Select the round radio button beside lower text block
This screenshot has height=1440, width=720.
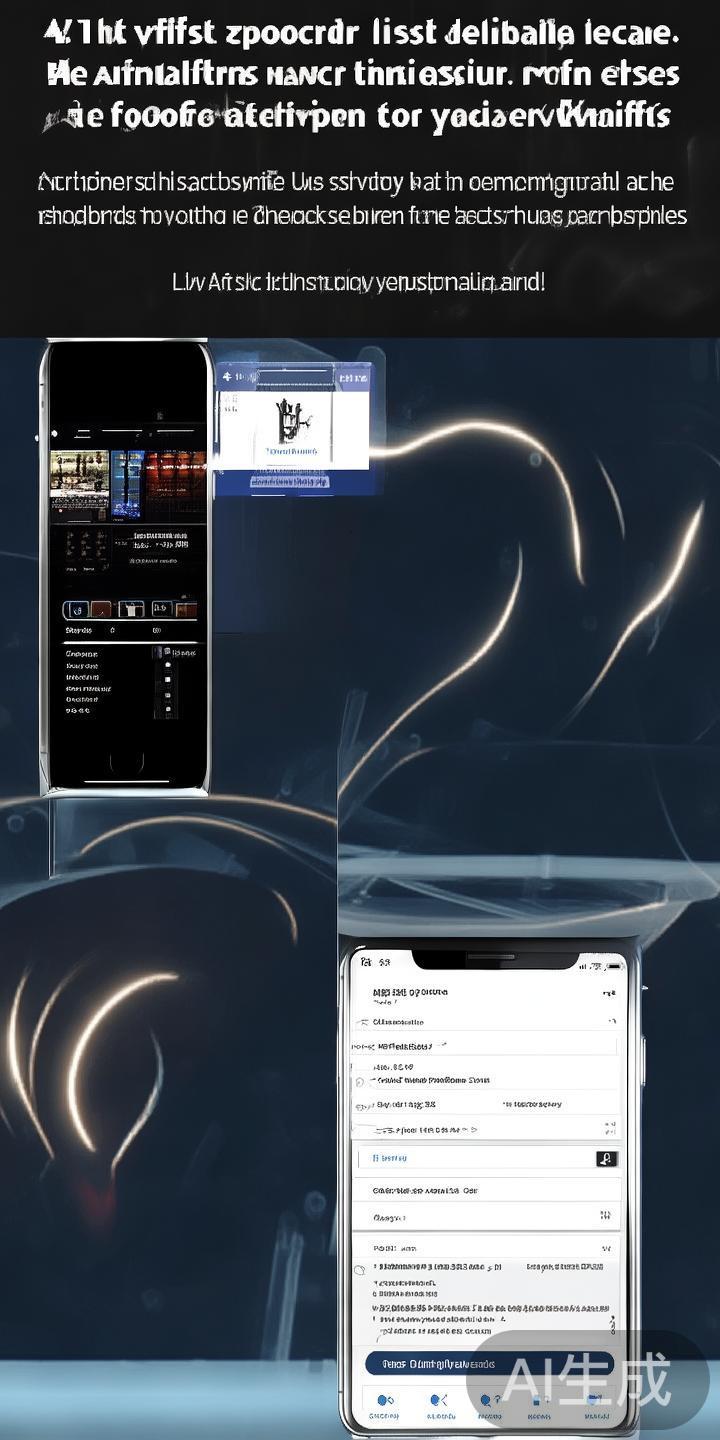[360, 1270]
